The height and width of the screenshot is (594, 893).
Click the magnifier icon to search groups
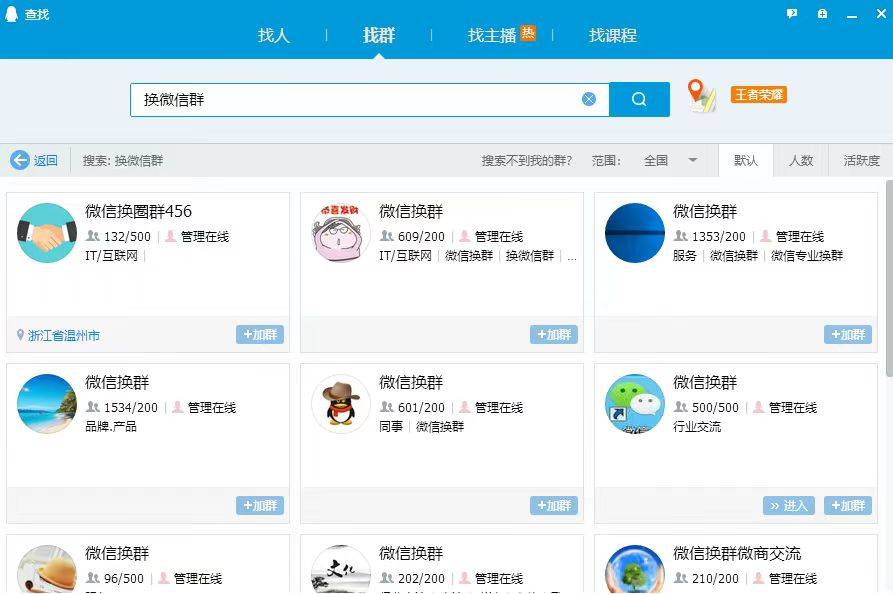639,98
